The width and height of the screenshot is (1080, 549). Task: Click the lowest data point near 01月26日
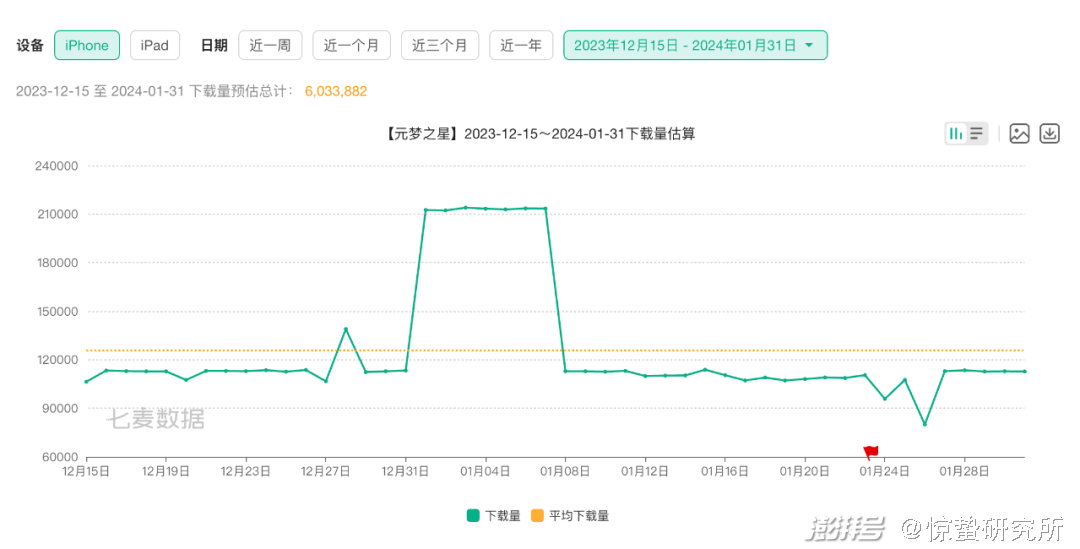924,424
